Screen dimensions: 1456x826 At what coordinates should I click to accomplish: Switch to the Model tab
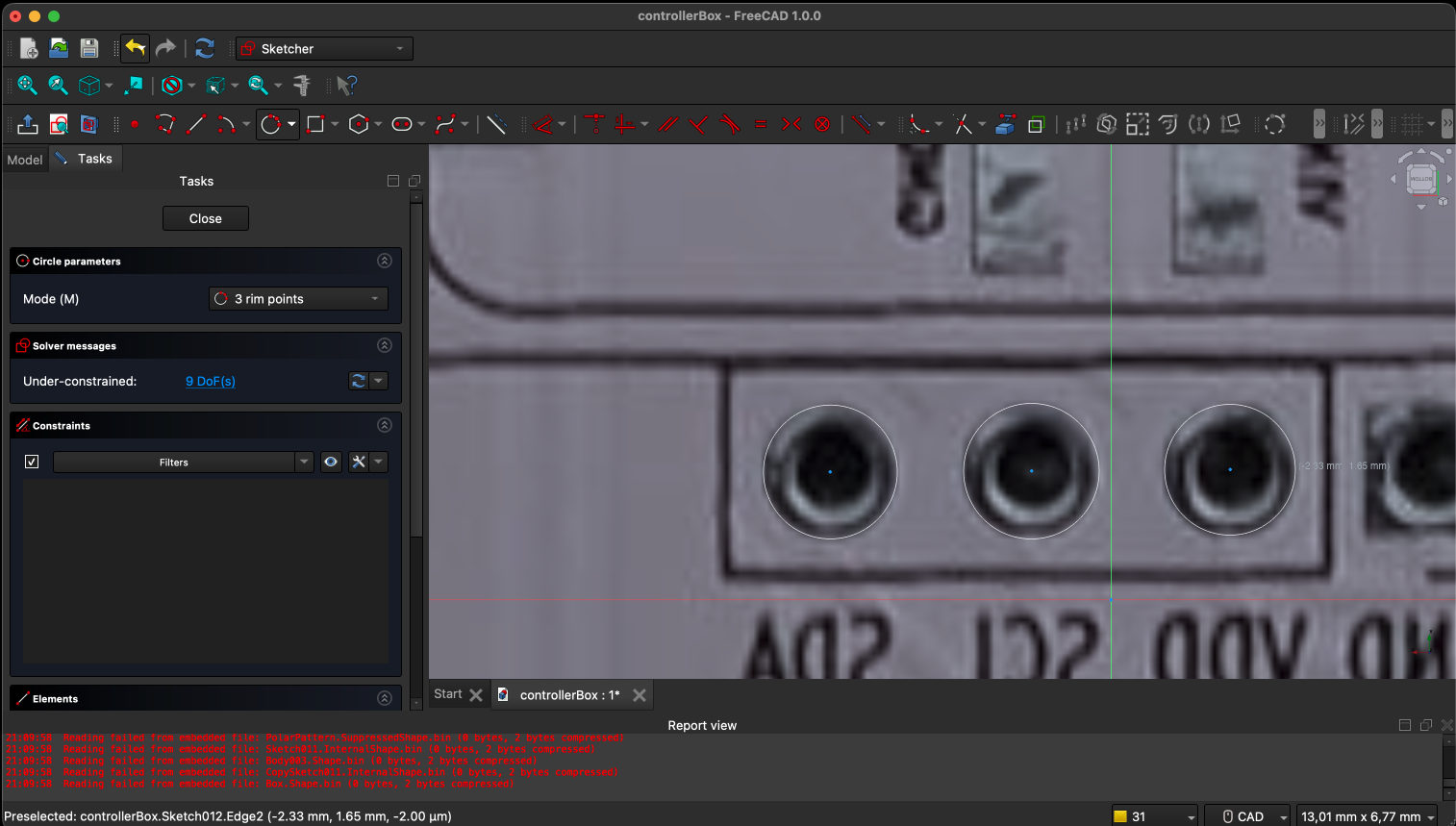click(24, 160)
